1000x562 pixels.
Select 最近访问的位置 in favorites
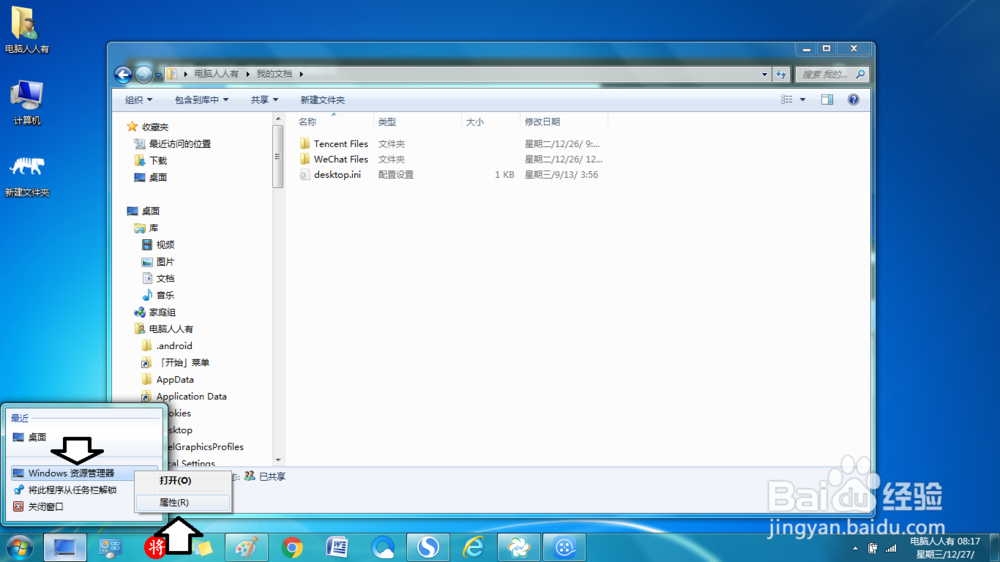click(180, 144)
